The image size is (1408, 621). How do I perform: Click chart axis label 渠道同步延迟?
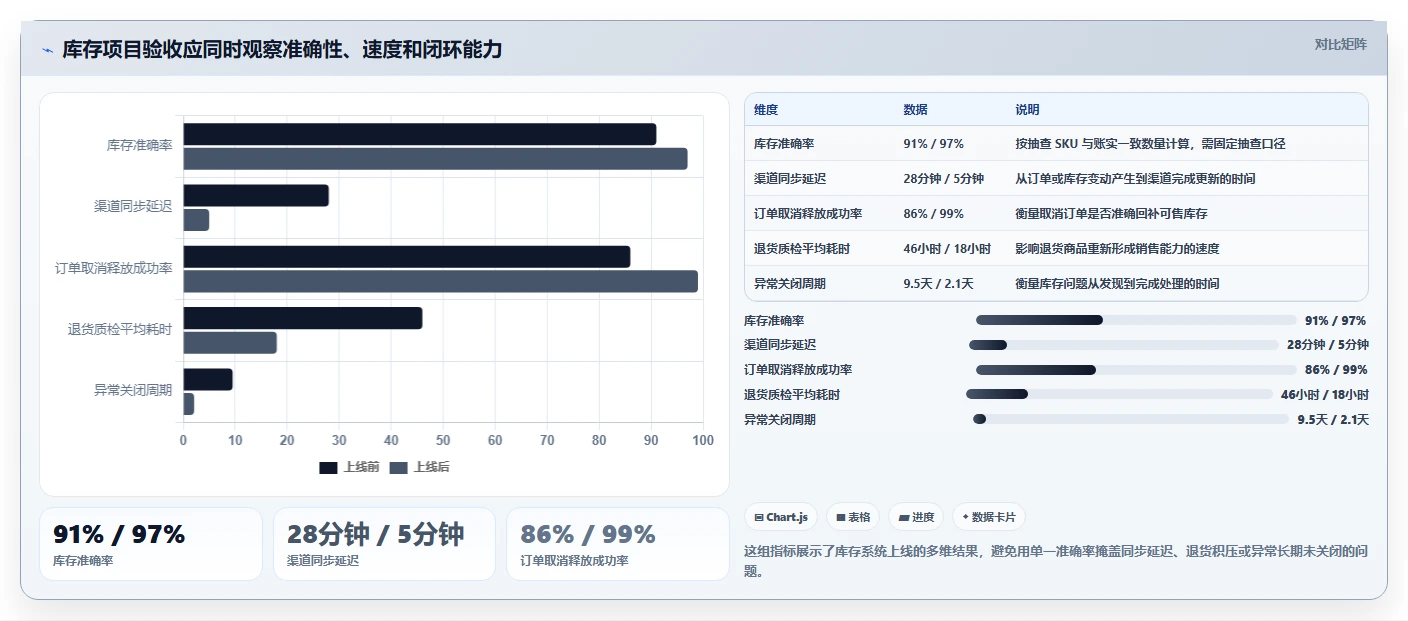[x=133, y=206]
